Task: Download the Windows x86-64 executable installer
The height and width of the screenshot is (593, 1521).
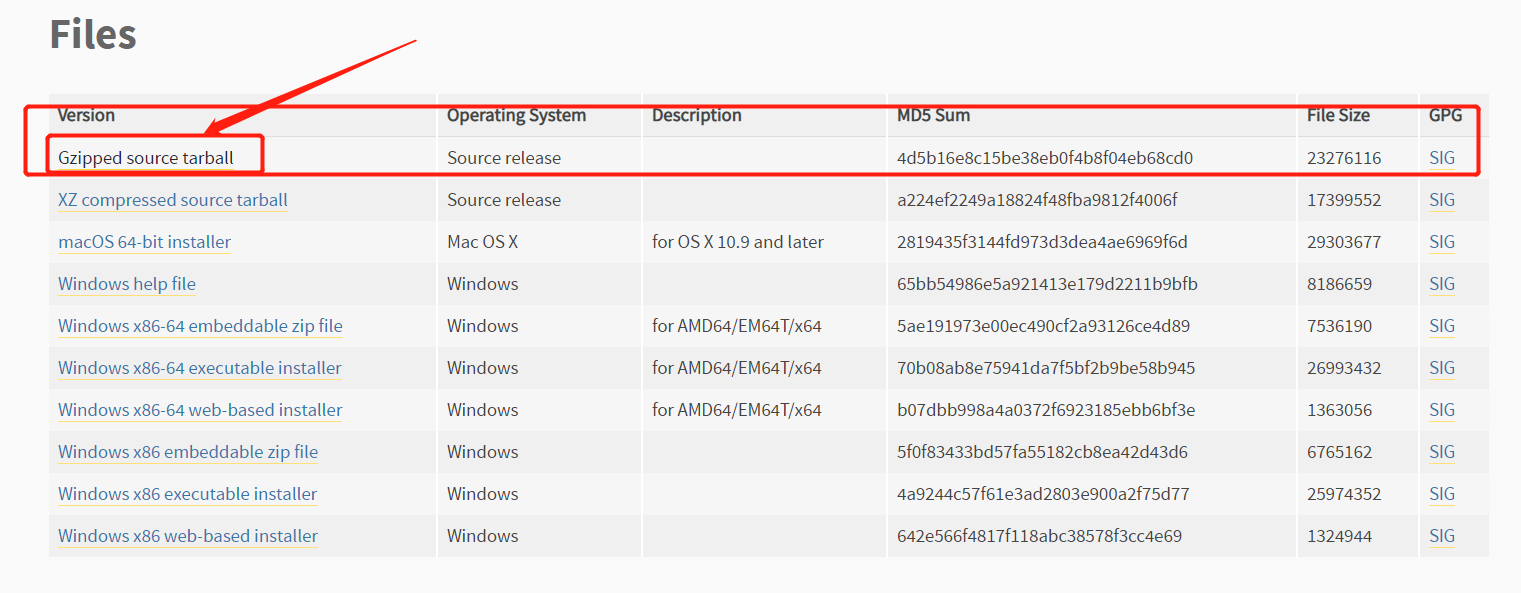Action: tap(199, 367)
